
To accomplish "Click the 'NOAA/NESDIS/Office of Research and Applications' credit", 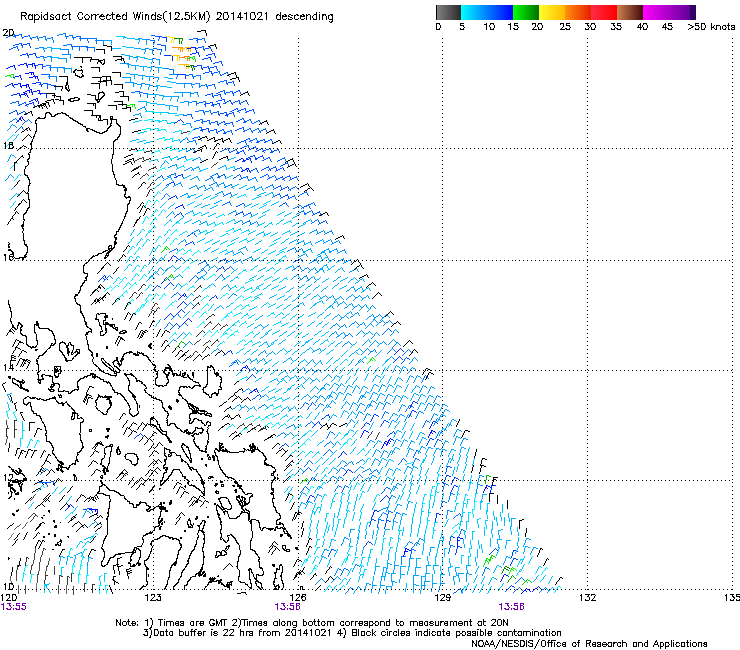I will 589,644.
